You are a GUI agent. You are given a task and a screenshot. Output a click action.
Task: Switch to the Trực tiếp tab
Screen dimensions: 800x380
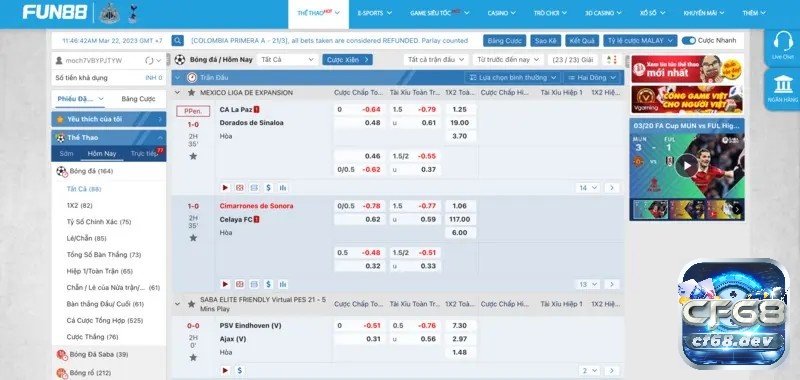pyautogui.click(x=144, y=154)
